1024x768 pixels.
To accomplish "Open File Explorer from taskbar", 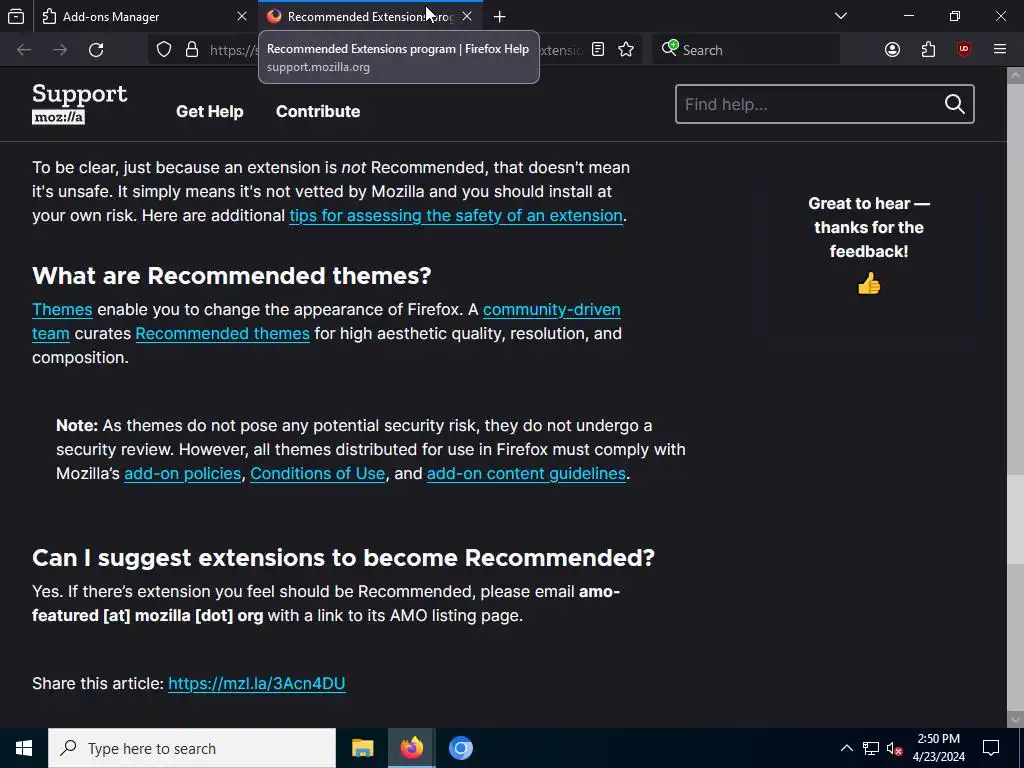I will tap(362, 748).
